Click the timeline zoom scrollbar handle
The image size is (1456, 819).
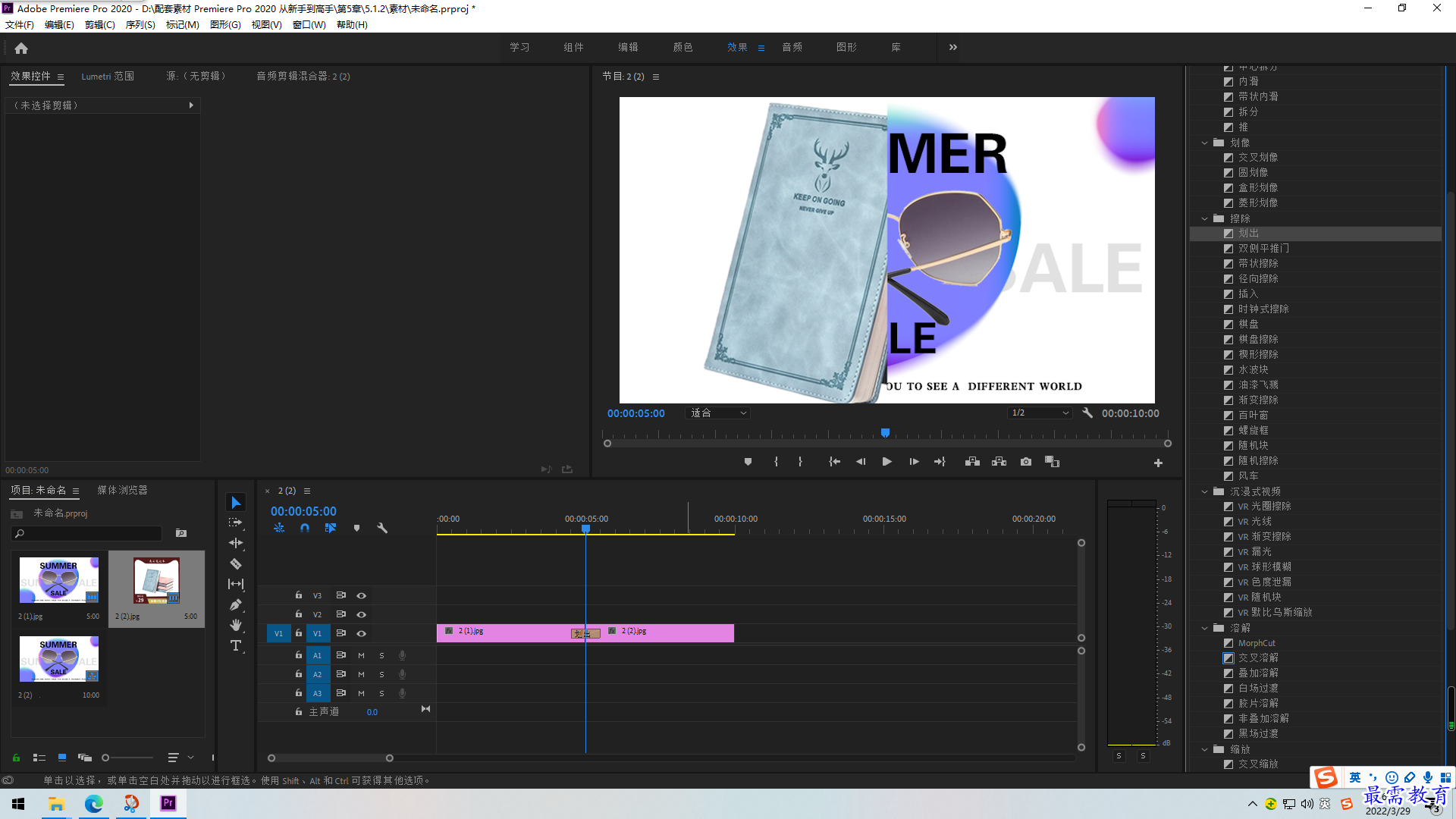pyautogui.click(x=389, y=758)
